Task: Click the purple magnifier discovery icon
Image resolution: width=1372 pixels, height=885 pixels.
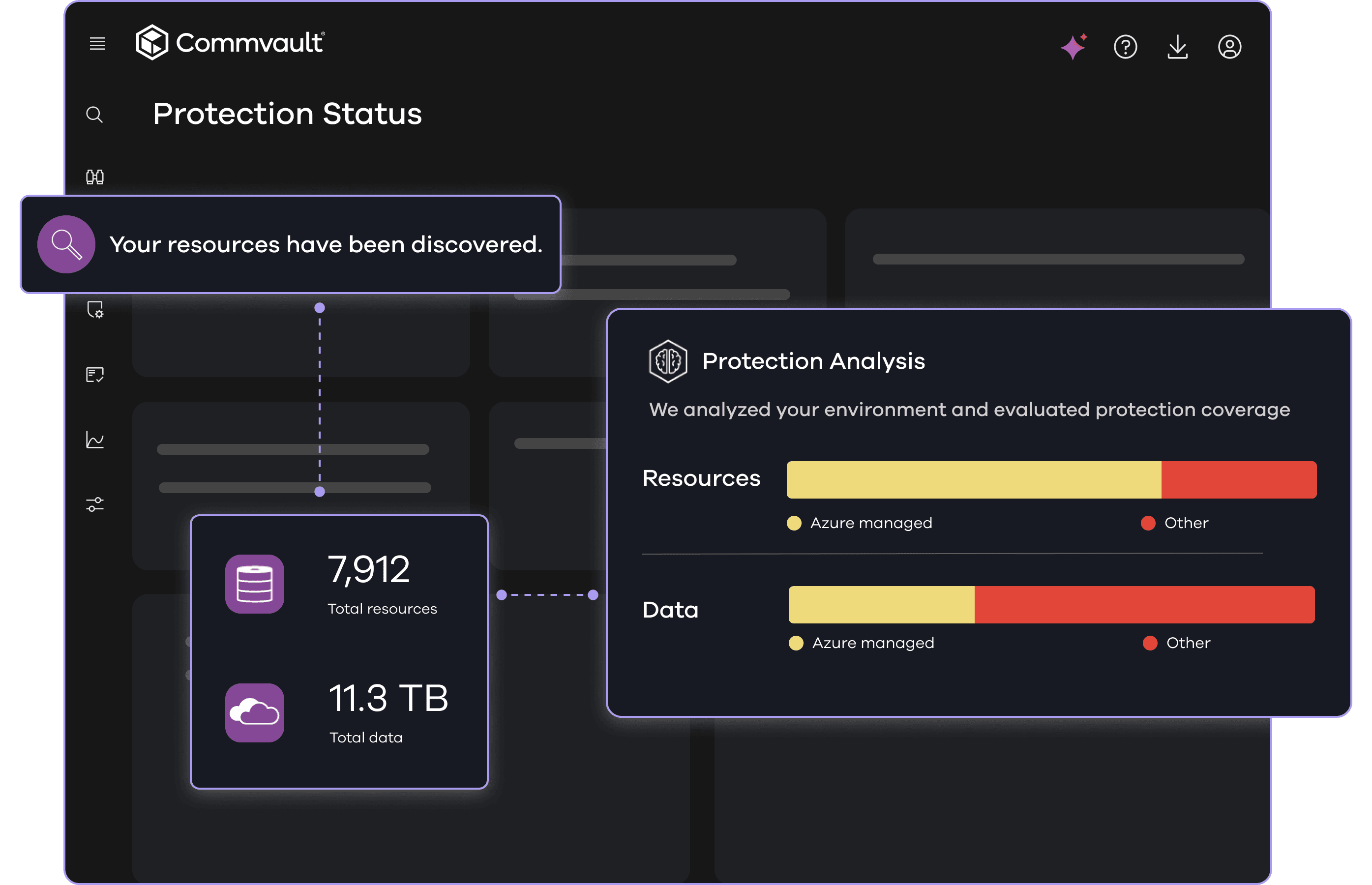Action: (x=66, y=244)
